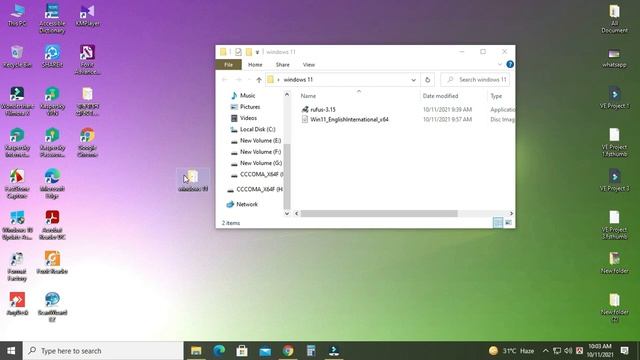Open New Volume (F:) in navigation pane

tap(260, 152)
